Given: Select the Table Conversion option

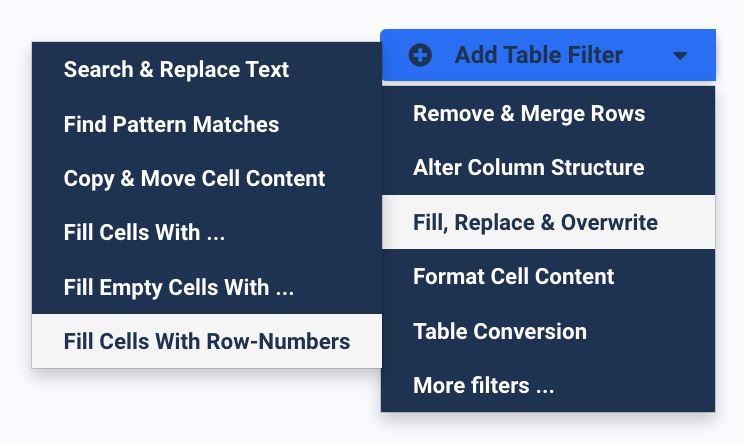Looking at the screenshot, I should tap(548, 331).
